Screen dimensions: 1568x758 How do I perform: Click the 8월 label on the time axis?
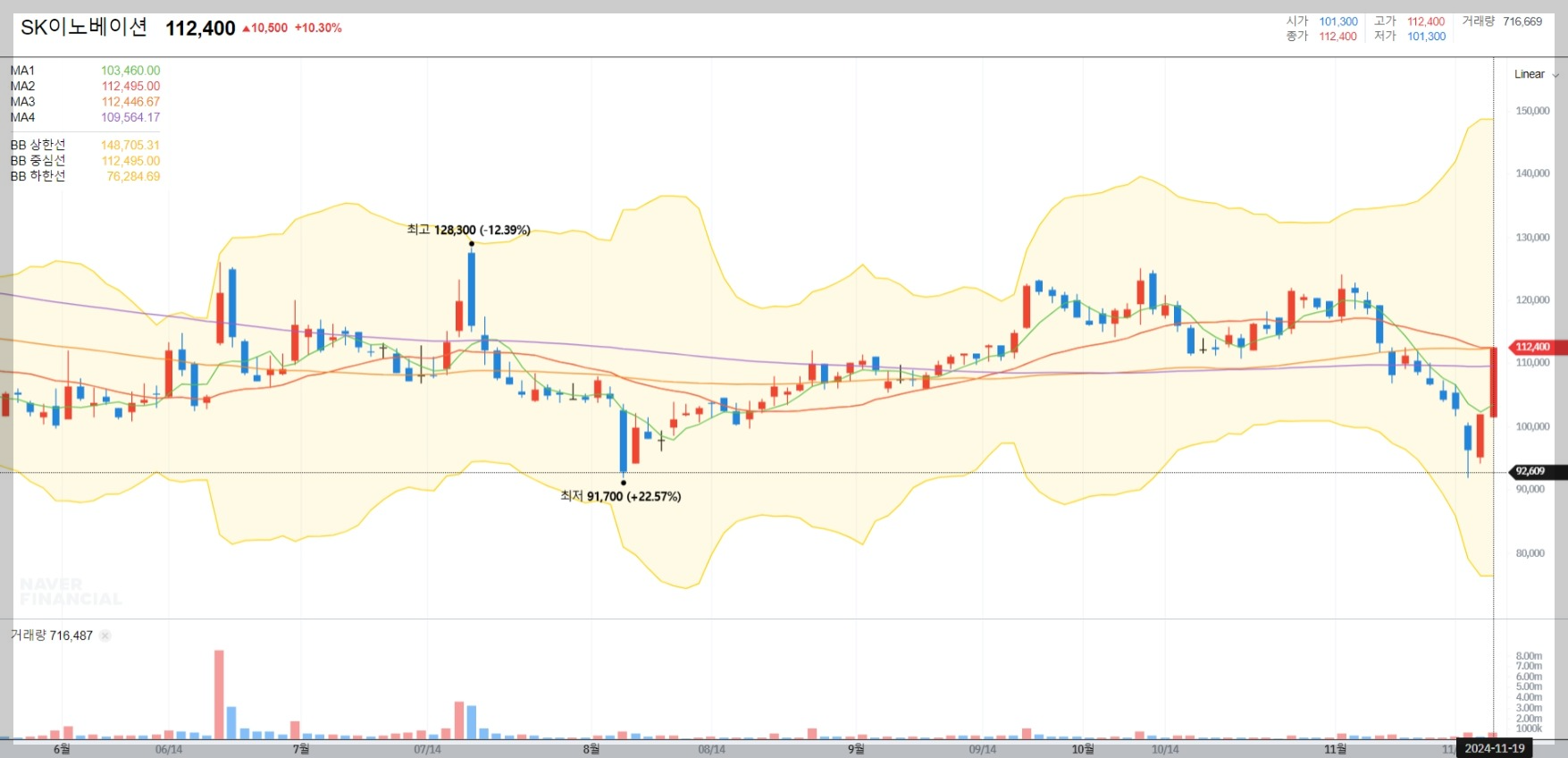coord(591,749)
